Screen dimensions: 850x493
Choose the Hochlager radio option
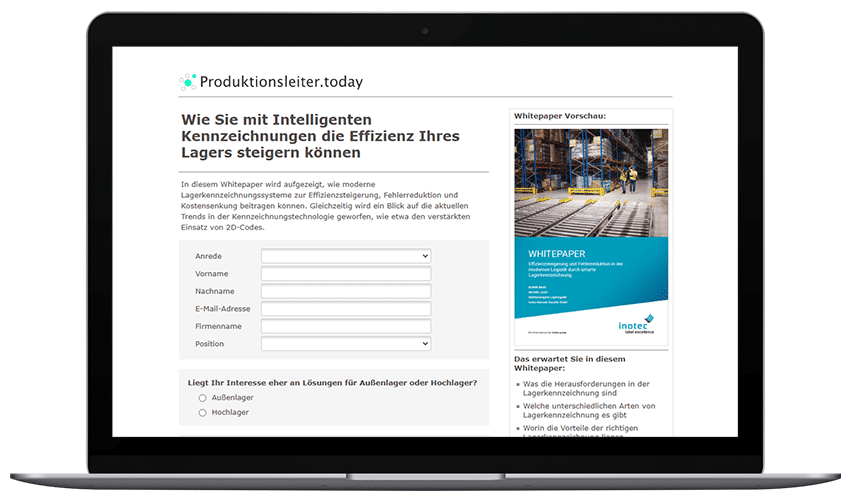click(x=203, y=412)
